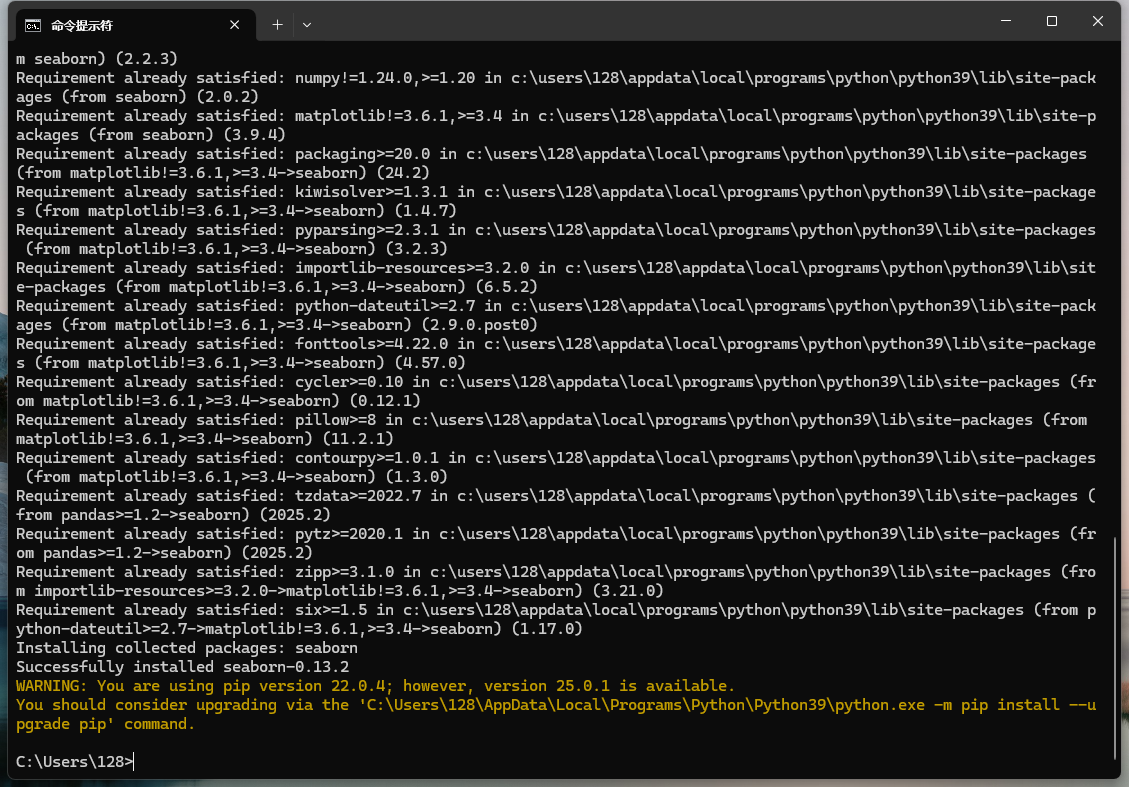Click the 'm seaborn) (2.2.3)' line
1129x787 pixels.
[96, 59]
